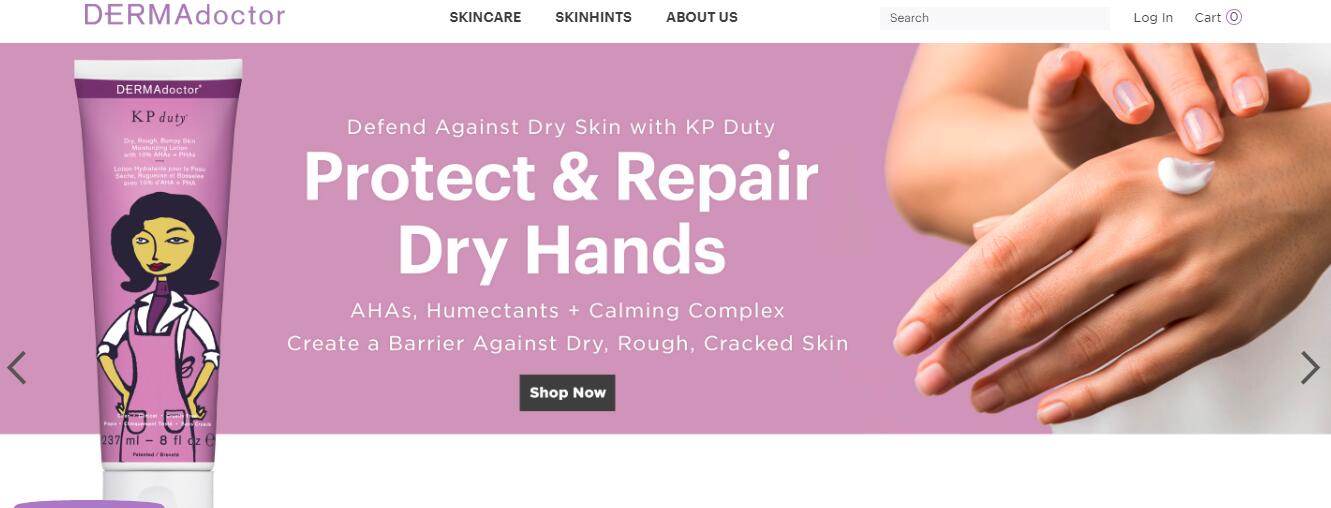Screen dimensions: 1331x508
Task: Click the lotion dollop on the hand
Action: tap(1186, 176)
